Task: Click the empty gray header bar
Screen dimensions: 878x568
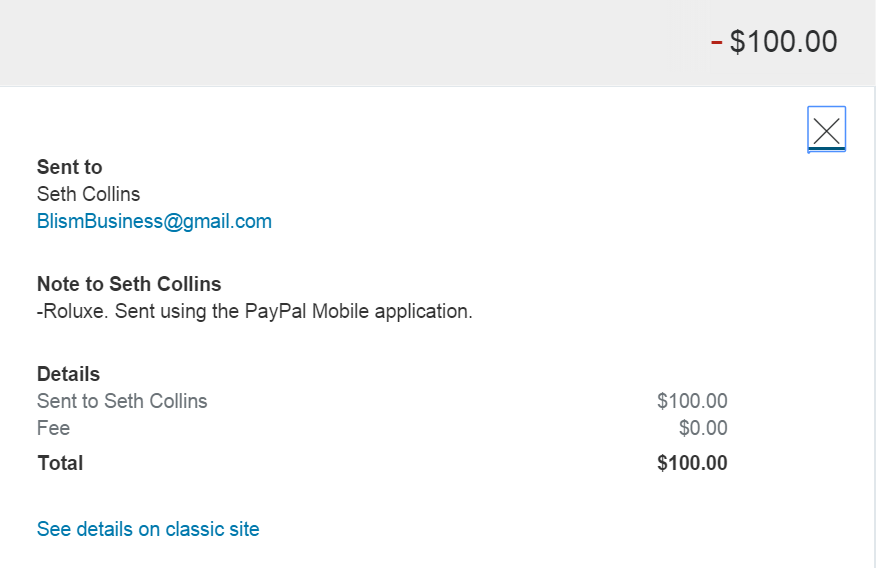Action: click(x=350, y=42)
